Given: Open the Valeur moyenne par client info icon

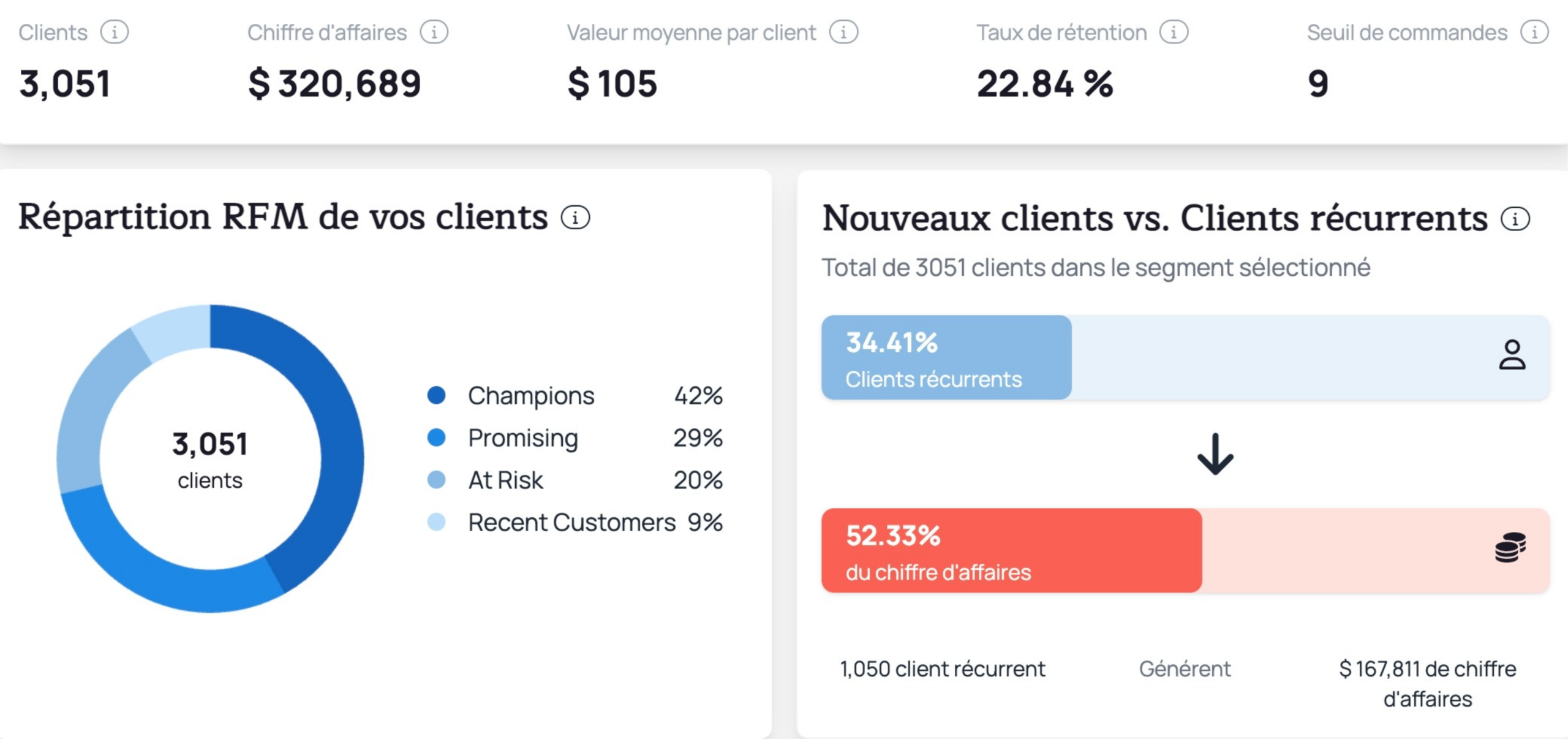Looking at the screenshot, I should 843,32.
